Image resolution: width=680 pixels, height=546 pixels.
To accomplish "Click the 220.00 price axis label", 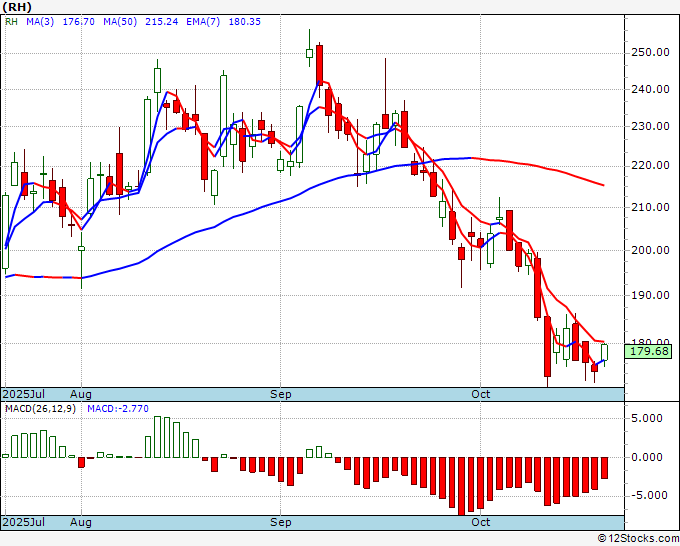I will 649,165.
